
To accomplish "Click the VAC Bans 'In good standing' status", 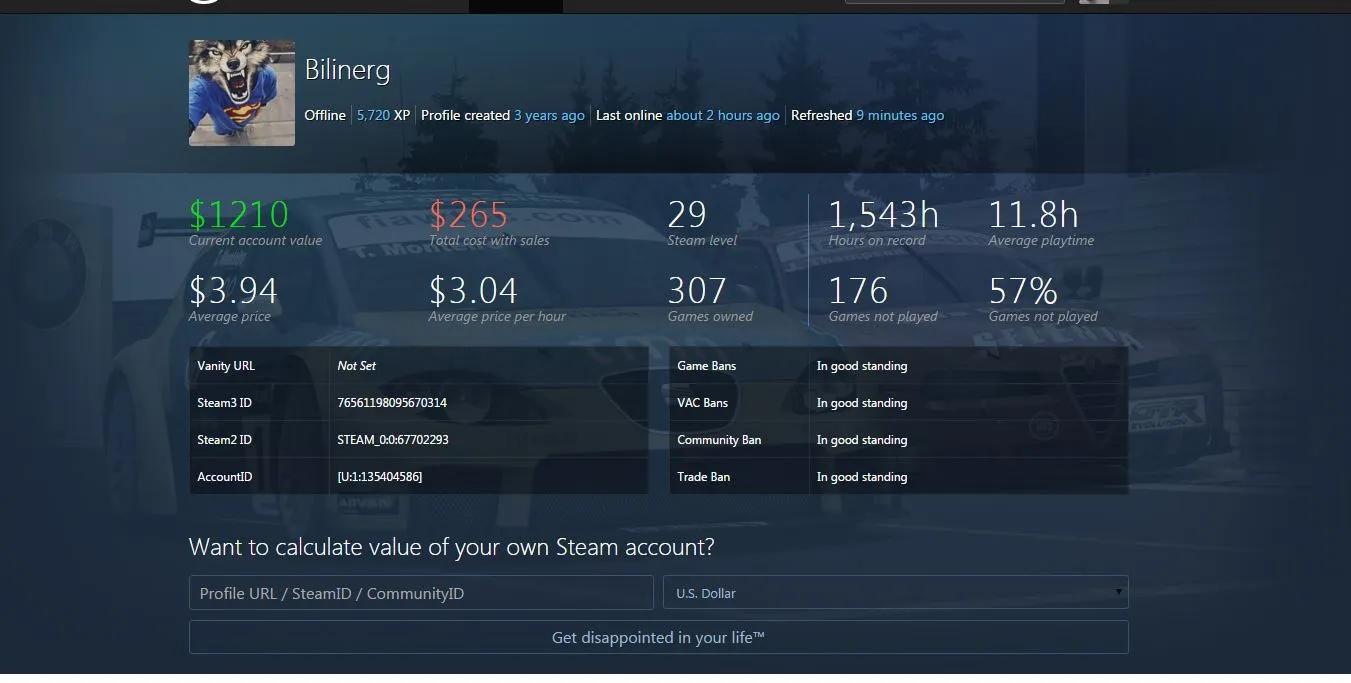I will pos(862,403).
